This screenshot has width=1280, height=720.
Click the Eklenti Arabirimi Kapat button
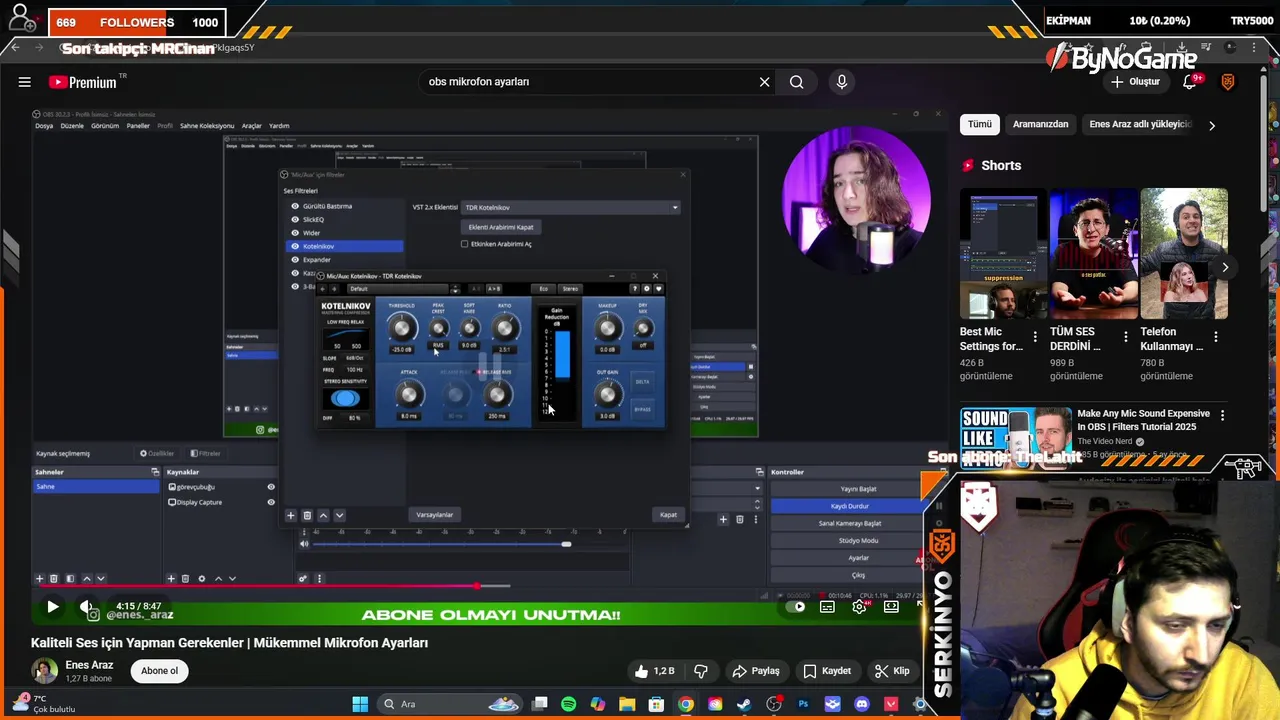[501, 227]
